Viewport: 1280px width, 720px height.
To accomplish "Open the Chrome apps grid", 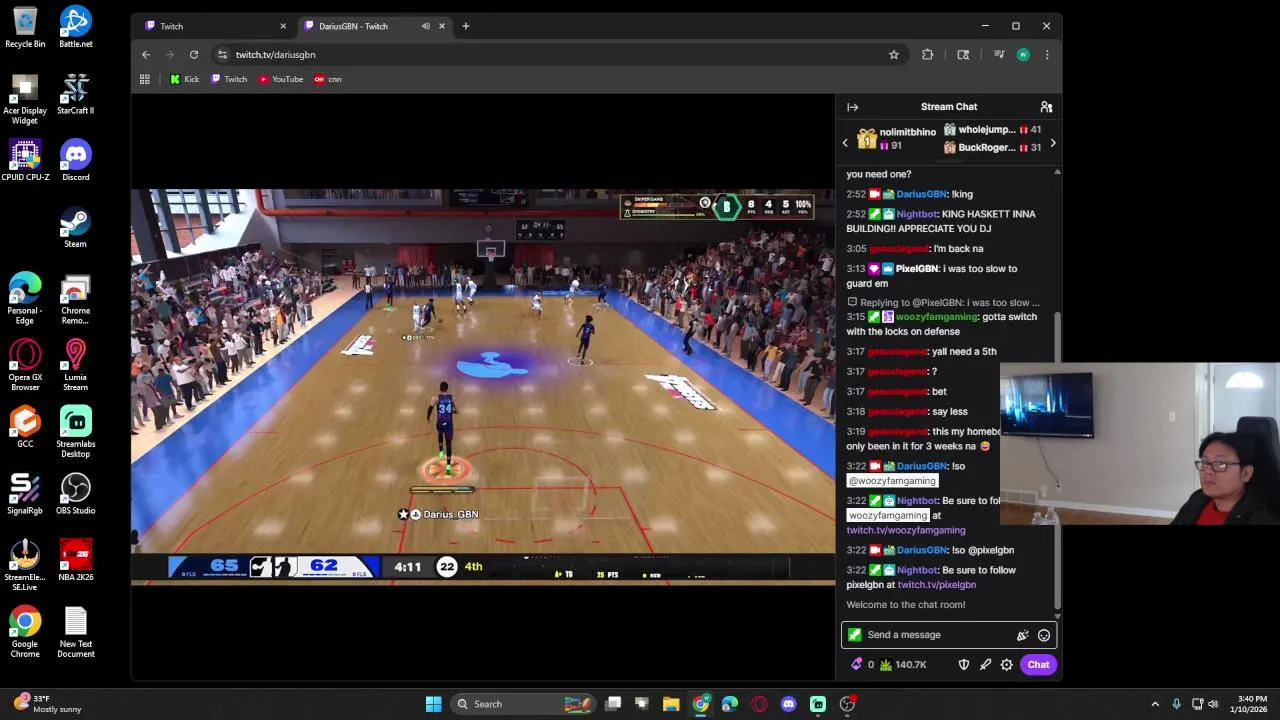I will (x=145, y=79).
